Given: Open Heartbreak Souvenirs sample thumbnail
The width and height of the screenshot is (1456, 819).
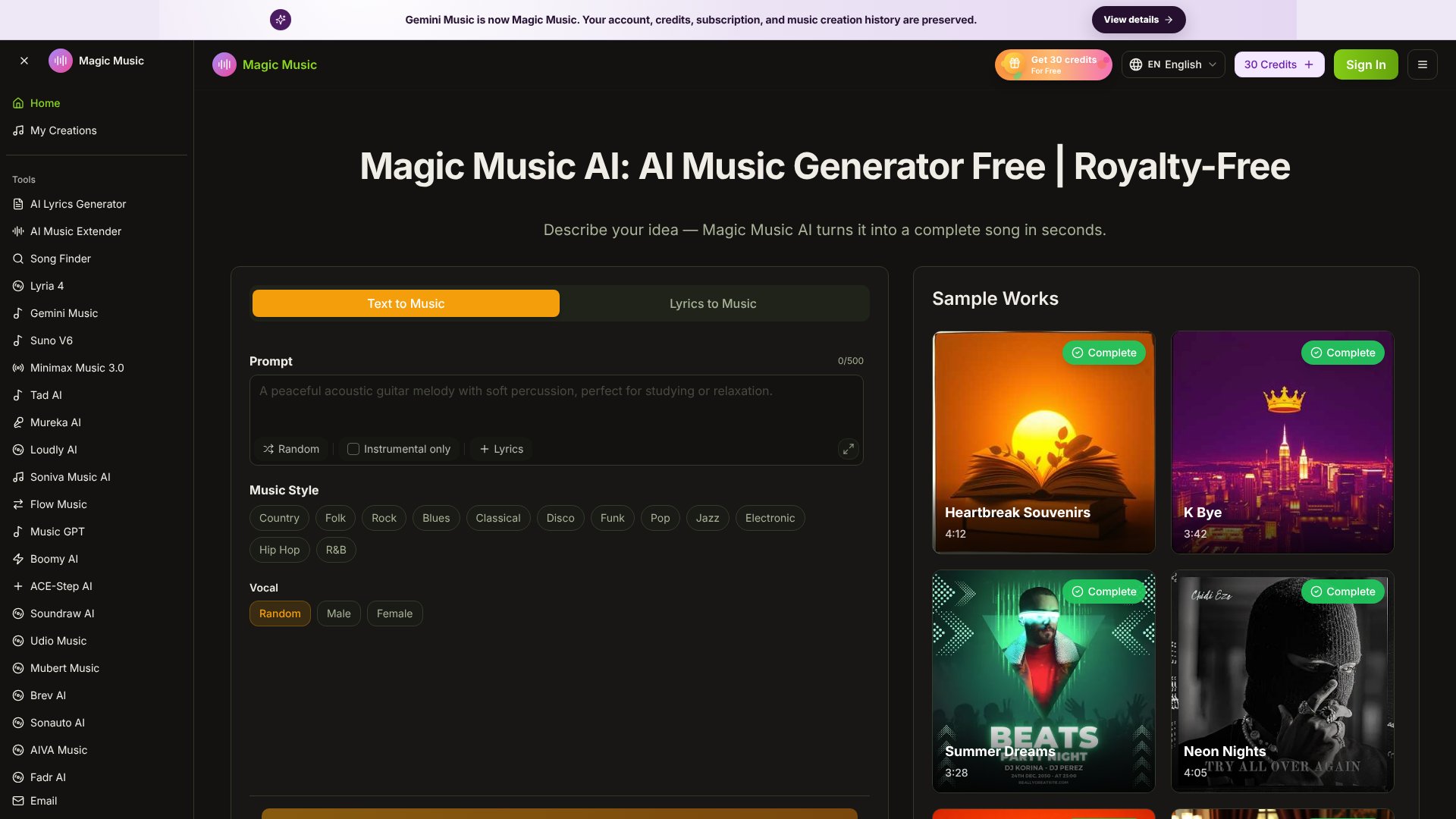Looking at the screenshot, I should click(1043, 442).
